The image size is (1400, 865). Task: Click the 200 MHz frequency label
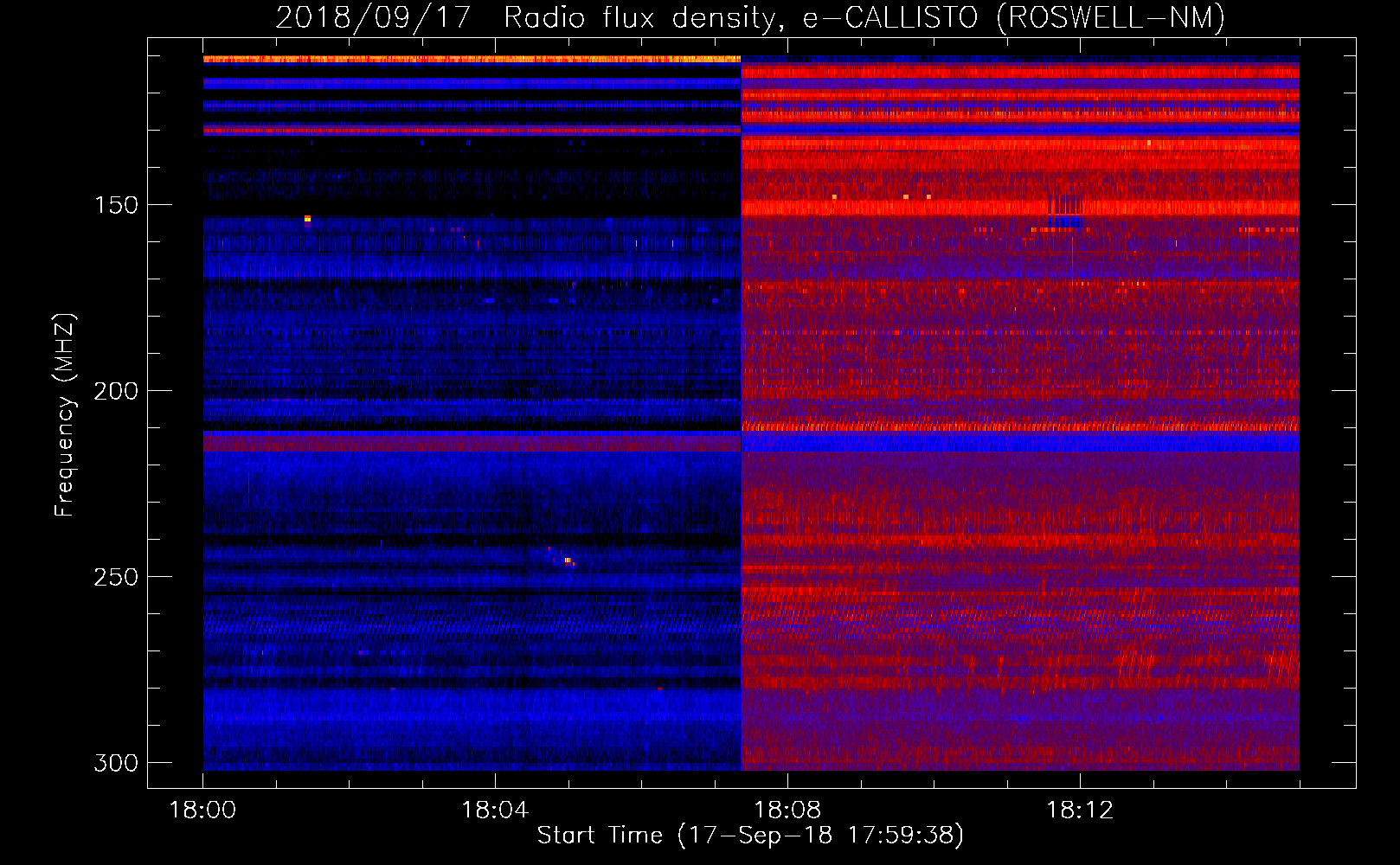pos(116,392)
